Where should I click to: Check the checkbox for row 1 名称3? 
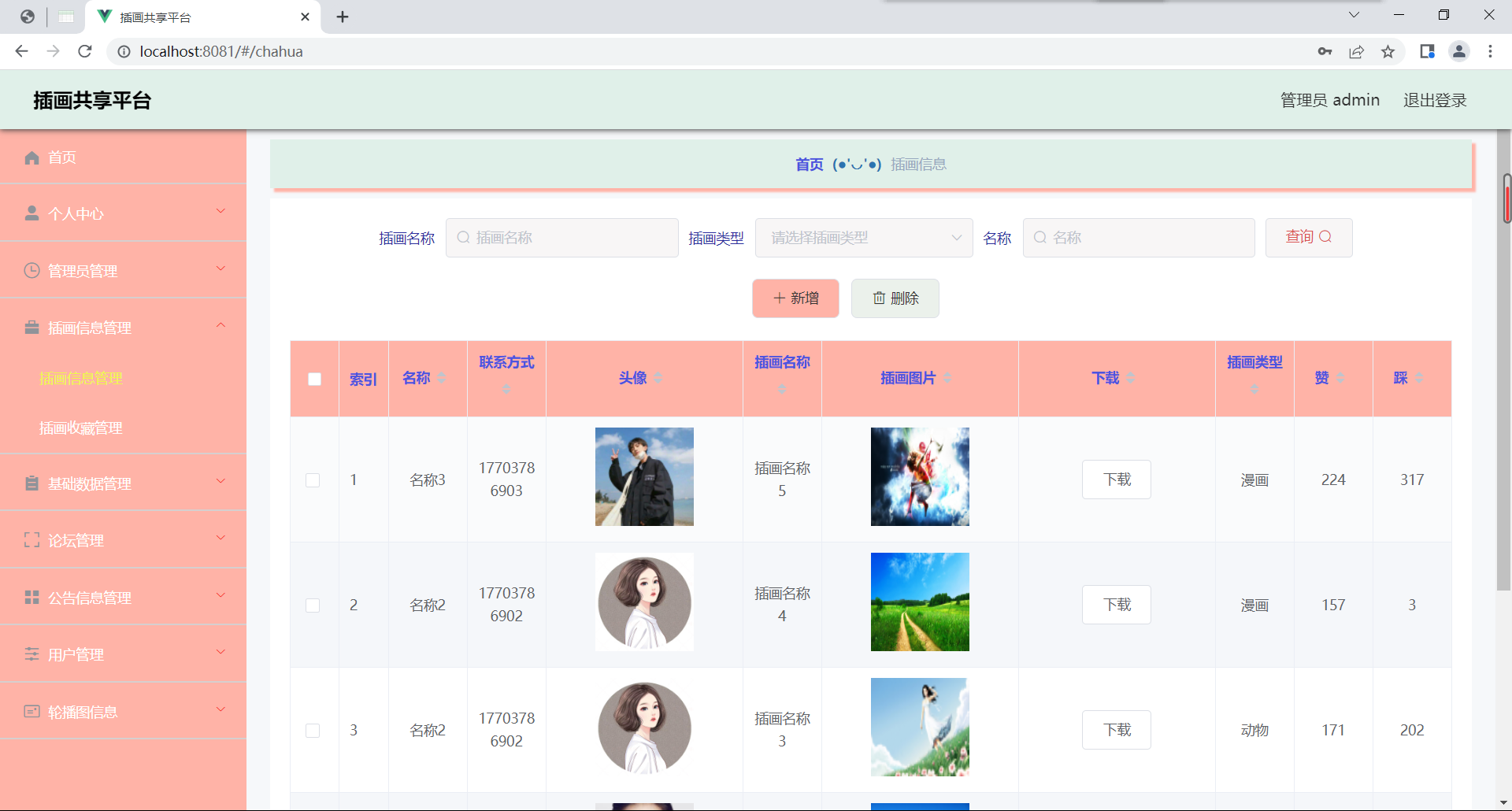[x=313, y=480]
